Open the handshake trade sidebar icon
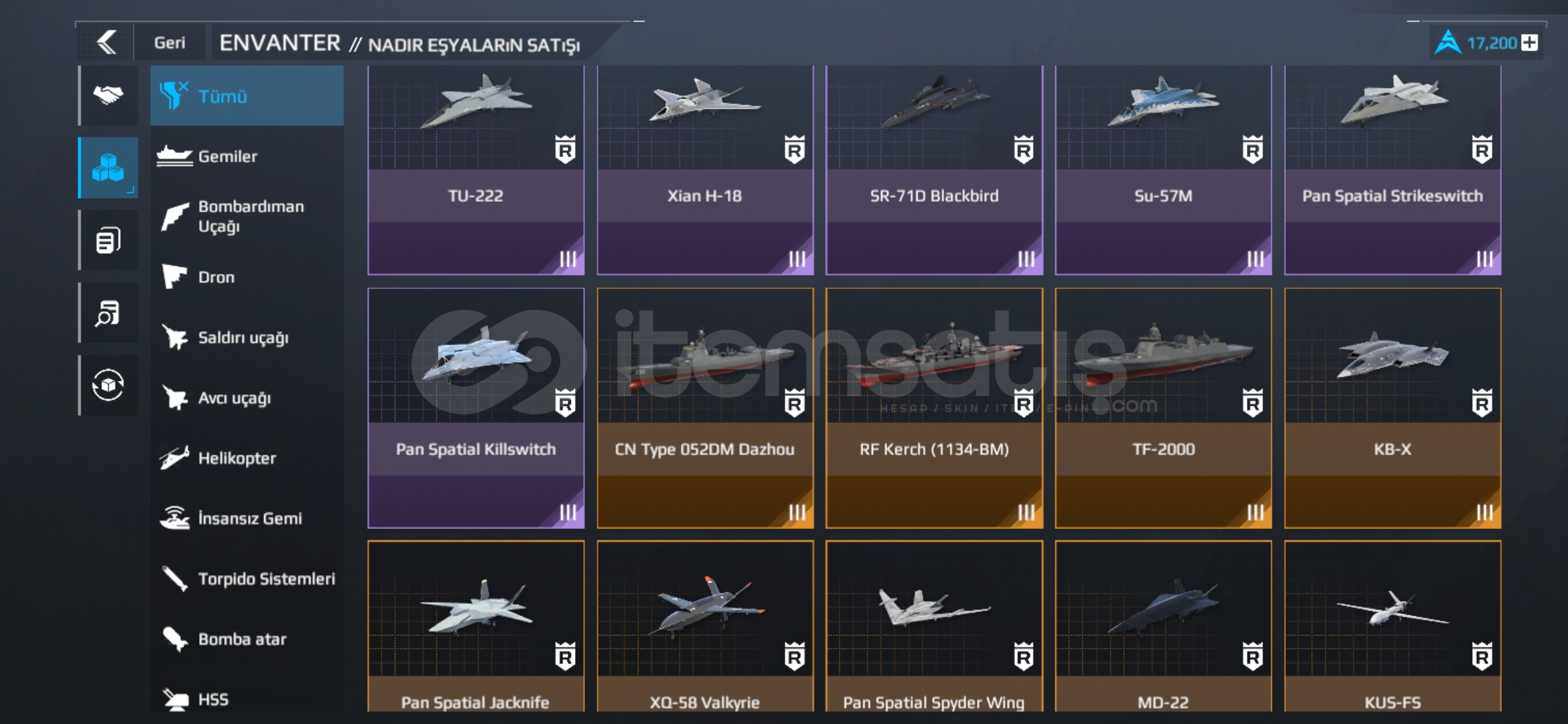Viewport: 1568px width, 724px height. point(108,95)
